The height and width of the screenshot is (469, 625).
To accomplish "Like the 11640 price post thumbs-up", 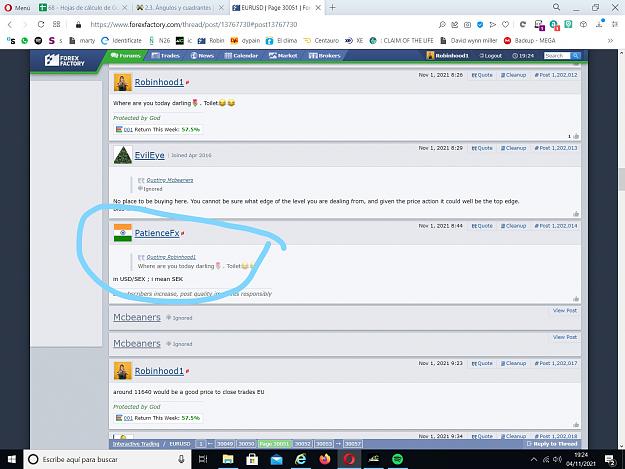I will point(576,425).
